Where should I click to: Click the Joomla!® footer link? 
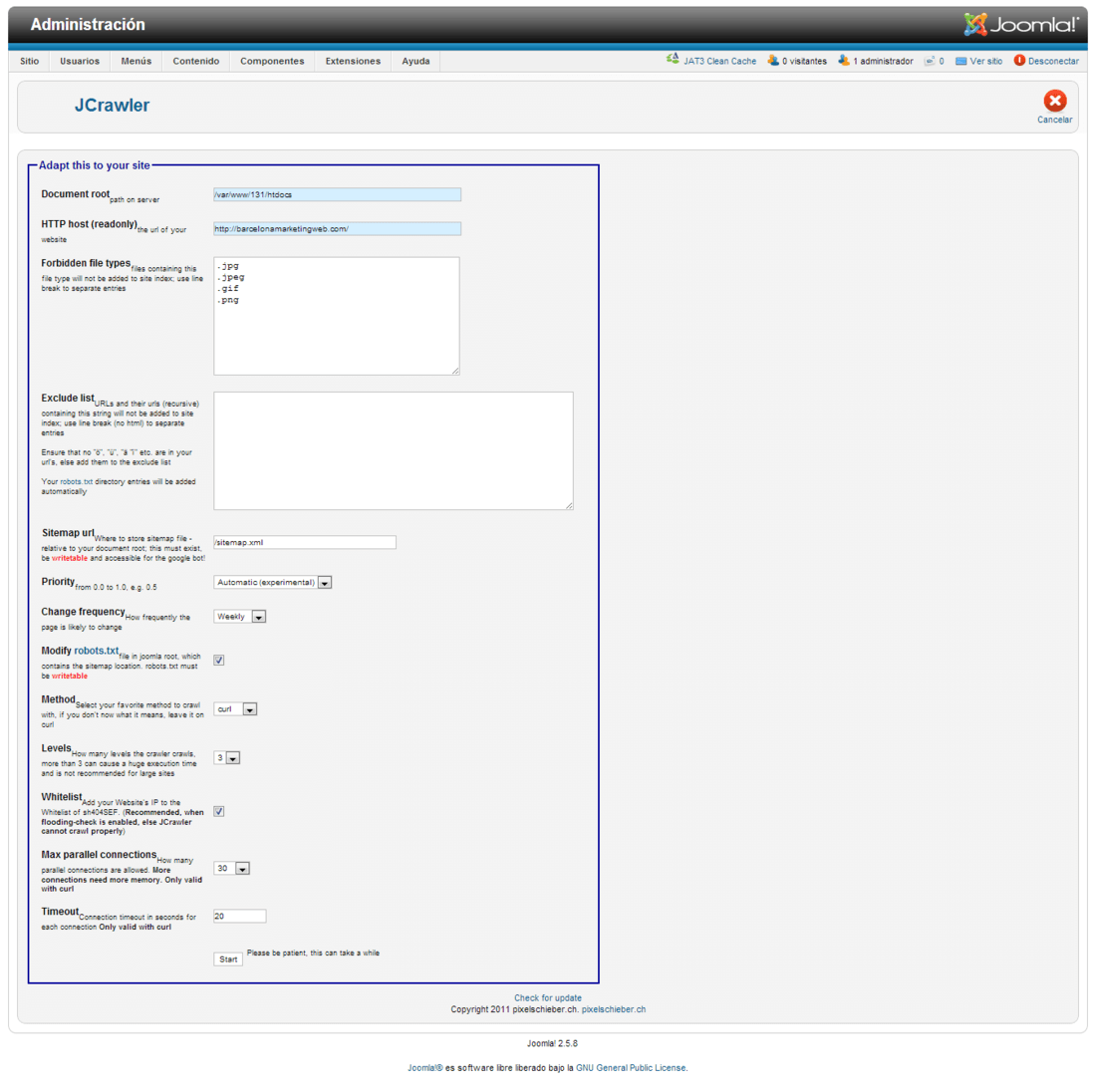click(425, 1067)
